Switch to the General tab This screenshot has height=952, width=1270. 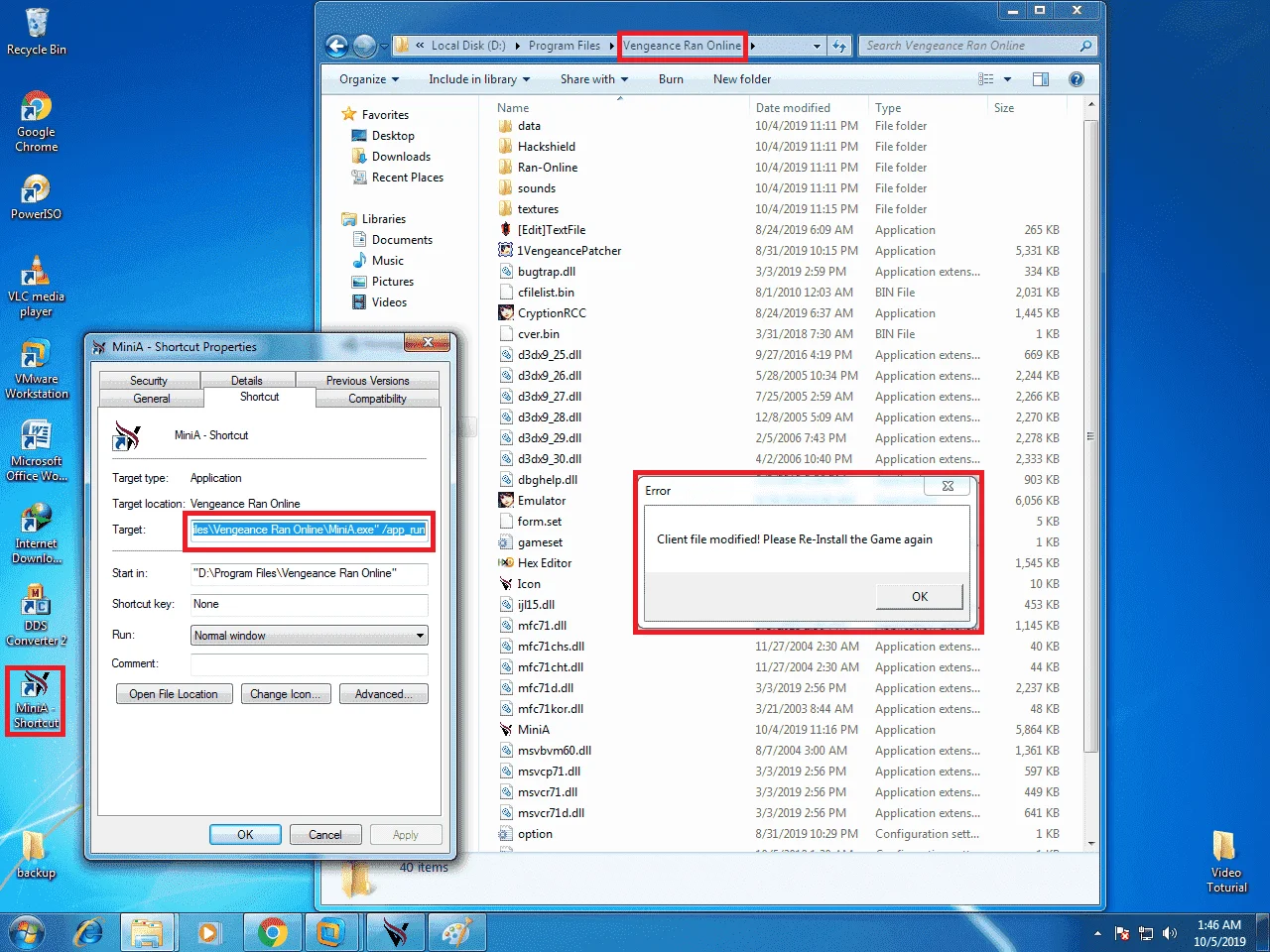[x=152, y=399]
